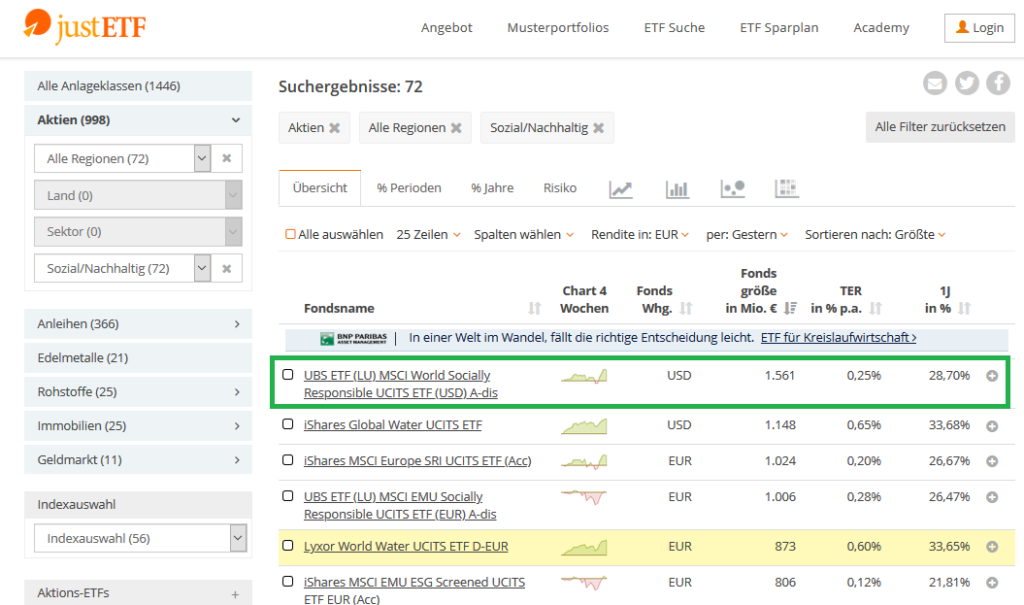This screenshot has width=1024, height=605.
Task: Expand details for iShares MSCI EMU ESG row
Action: pos(992,582)
